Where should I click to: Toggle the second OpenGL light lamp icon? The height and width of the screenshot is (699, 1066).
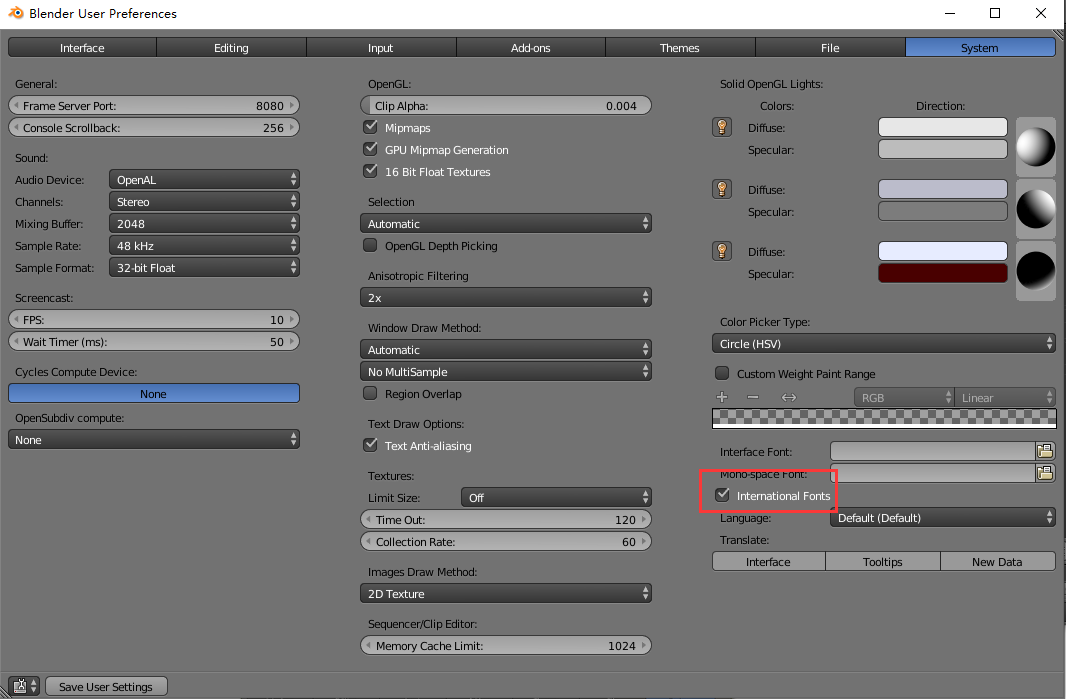point(722,189)
